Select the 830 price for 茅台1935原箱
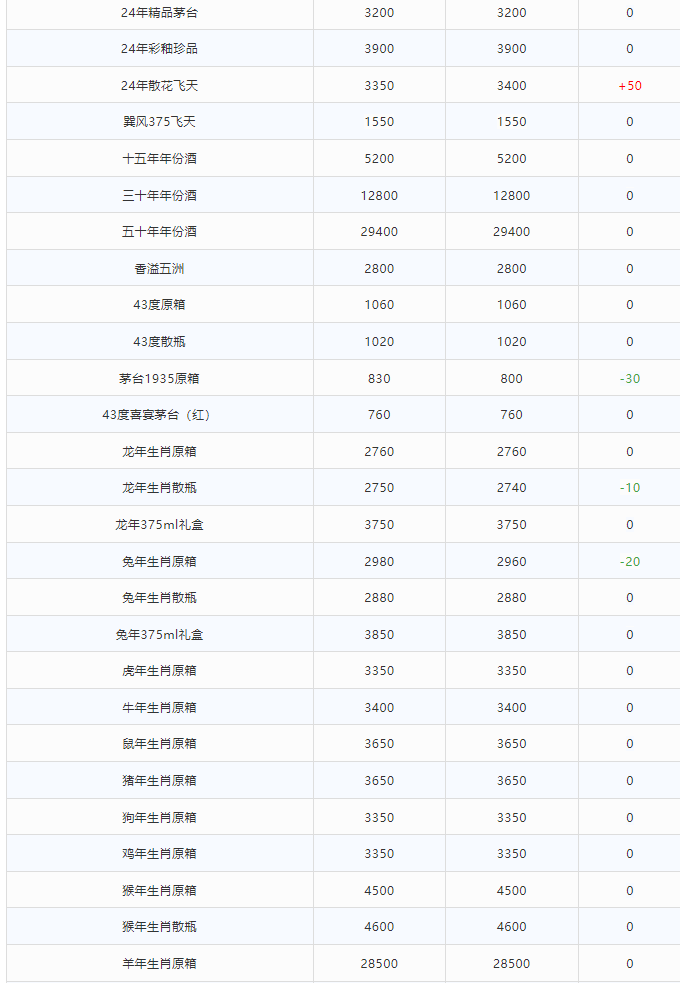680x983 pixels. [379, 379]
